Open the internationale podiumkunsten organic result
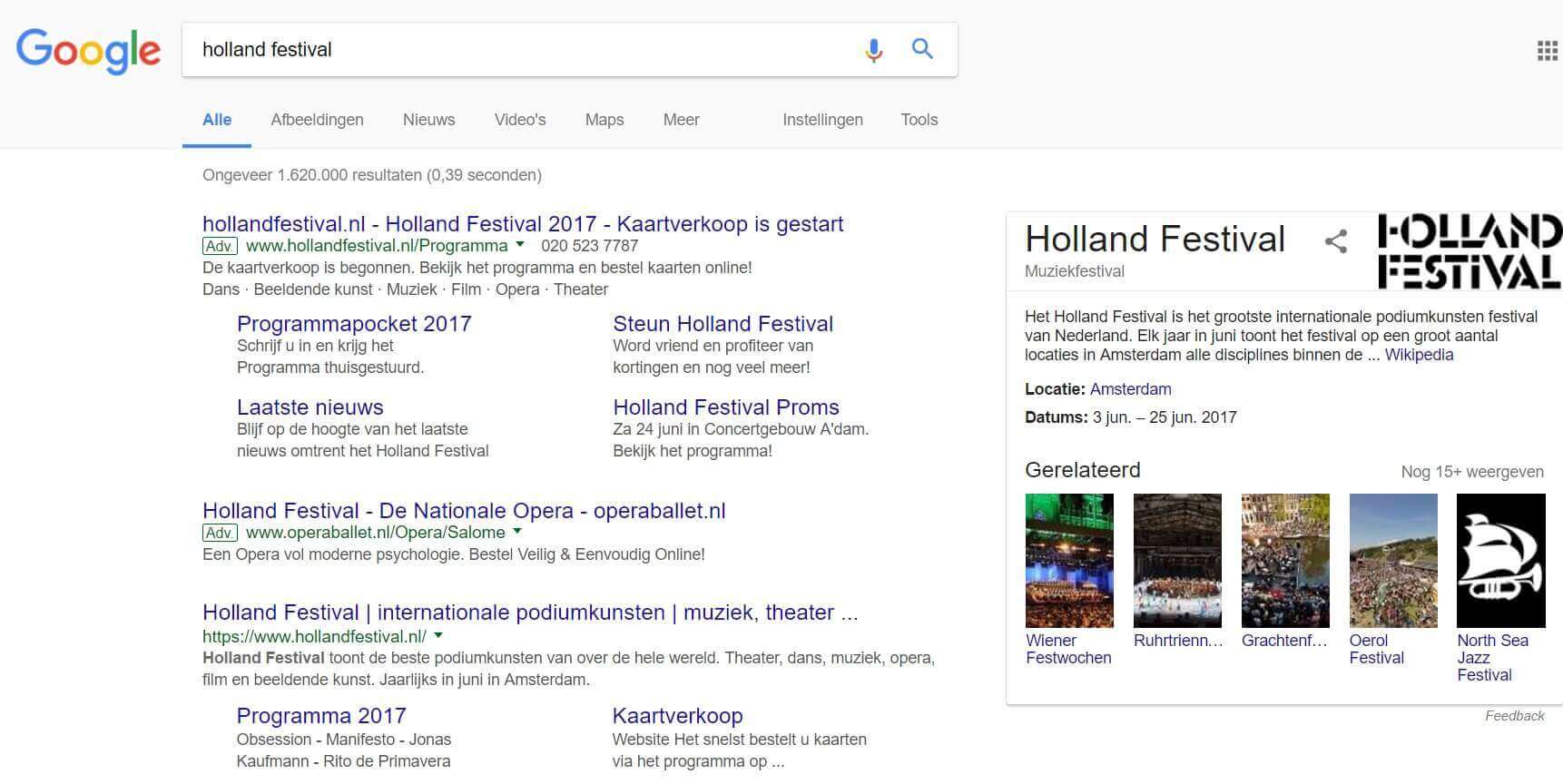The height and width of the screenshot is (784, 1563). coord(530,612)
